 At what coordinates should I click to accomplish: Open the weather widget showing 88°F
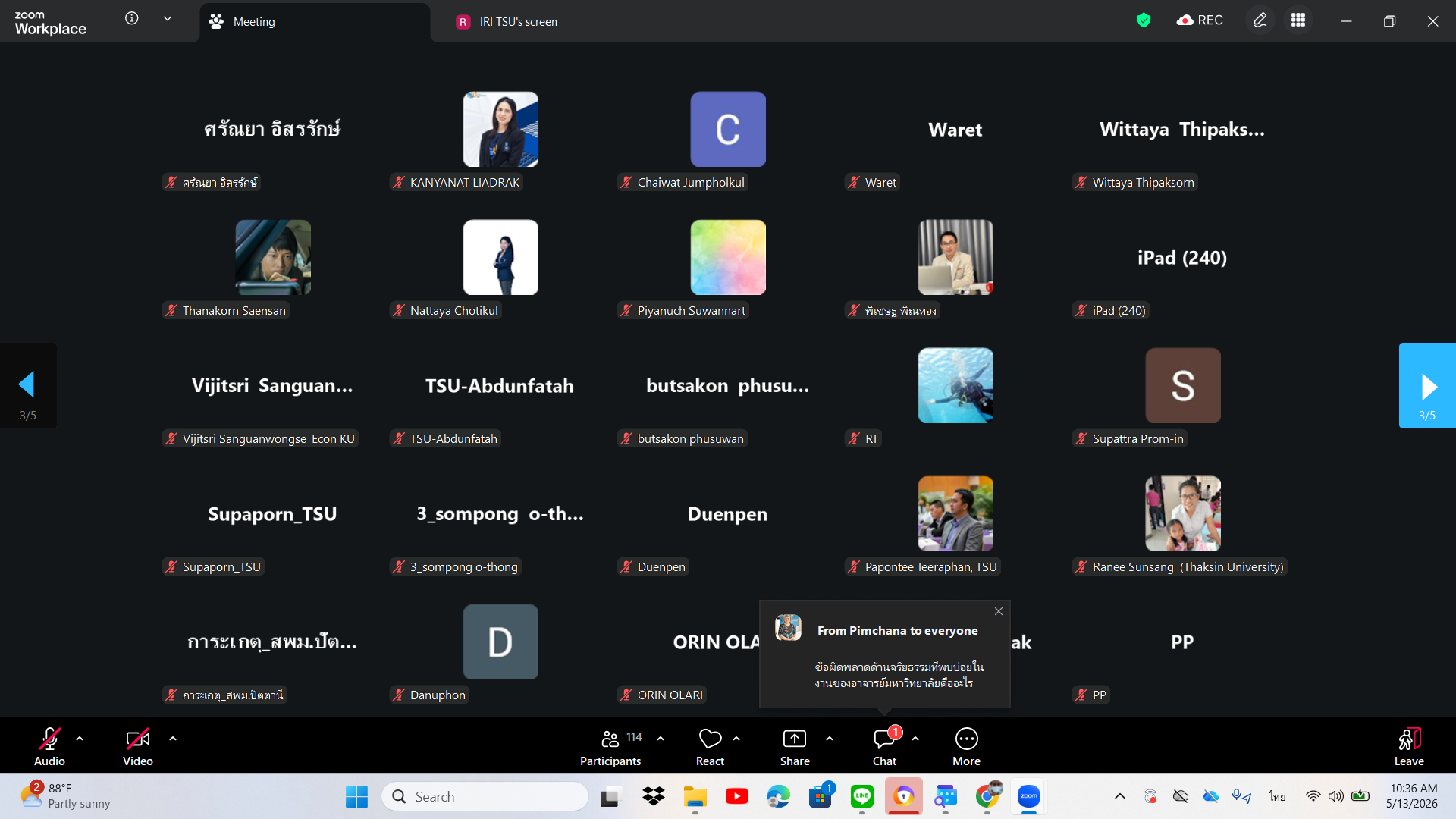coord(66,796)
